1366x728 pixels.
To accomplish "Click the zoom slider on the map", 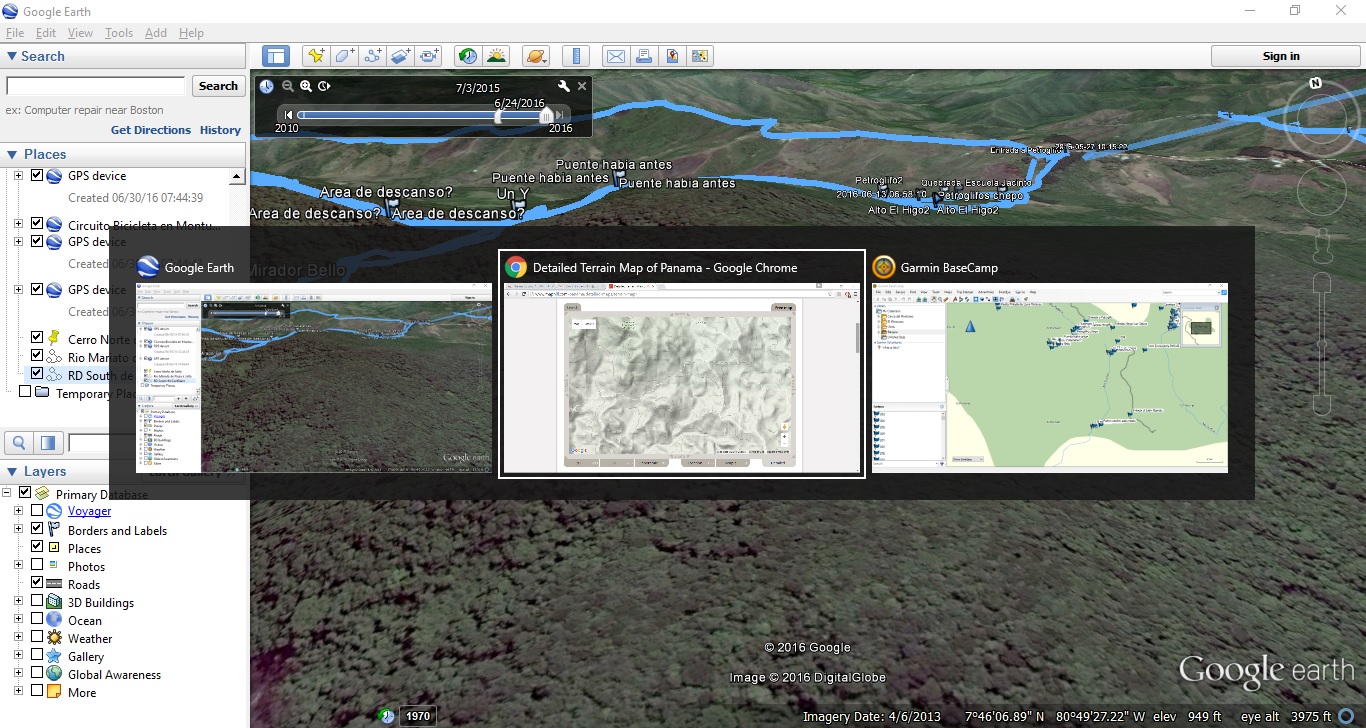I will point(1322,343).
